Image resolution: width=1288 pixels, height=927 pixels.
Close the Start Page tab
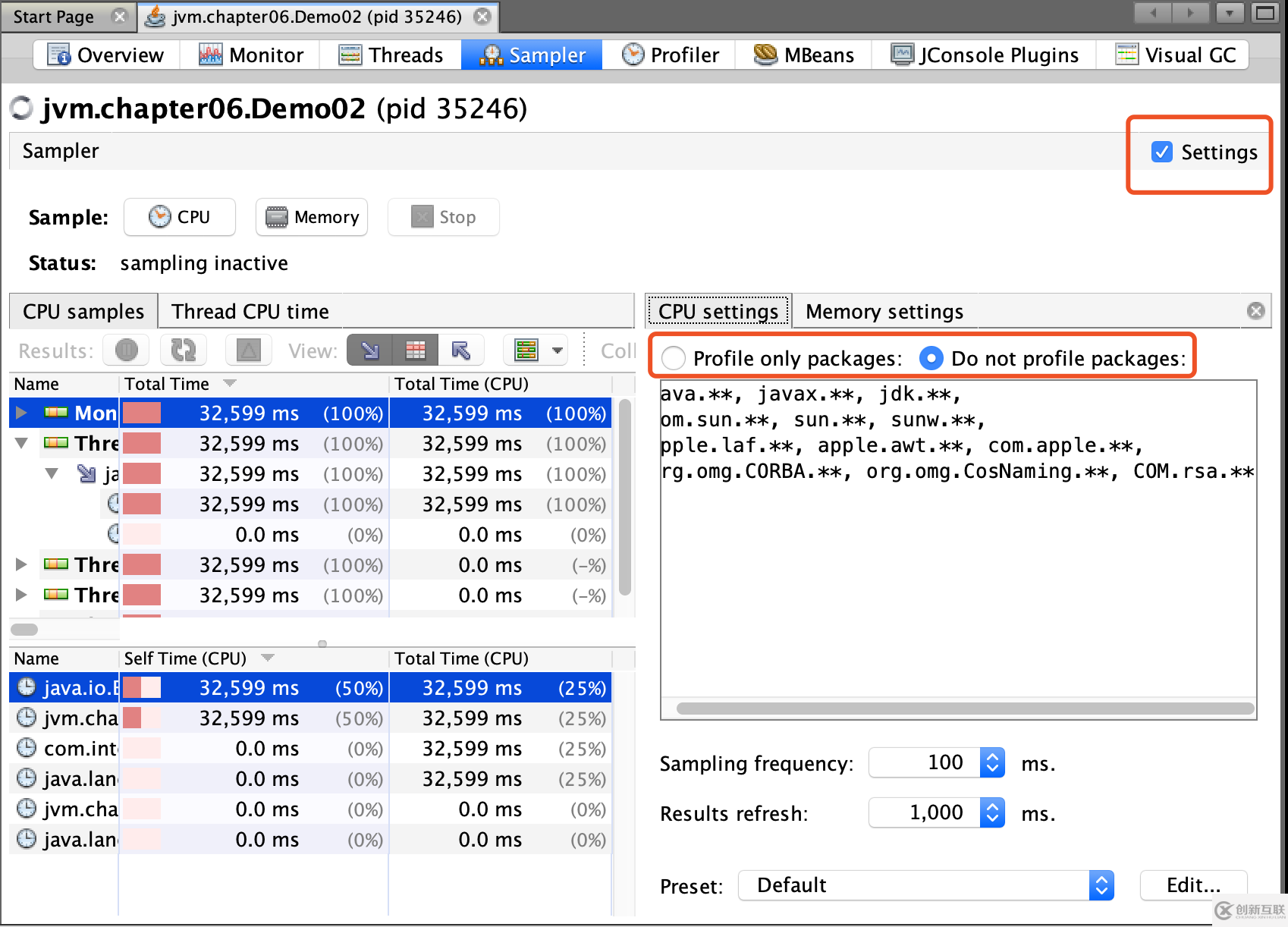pos(120,16)
